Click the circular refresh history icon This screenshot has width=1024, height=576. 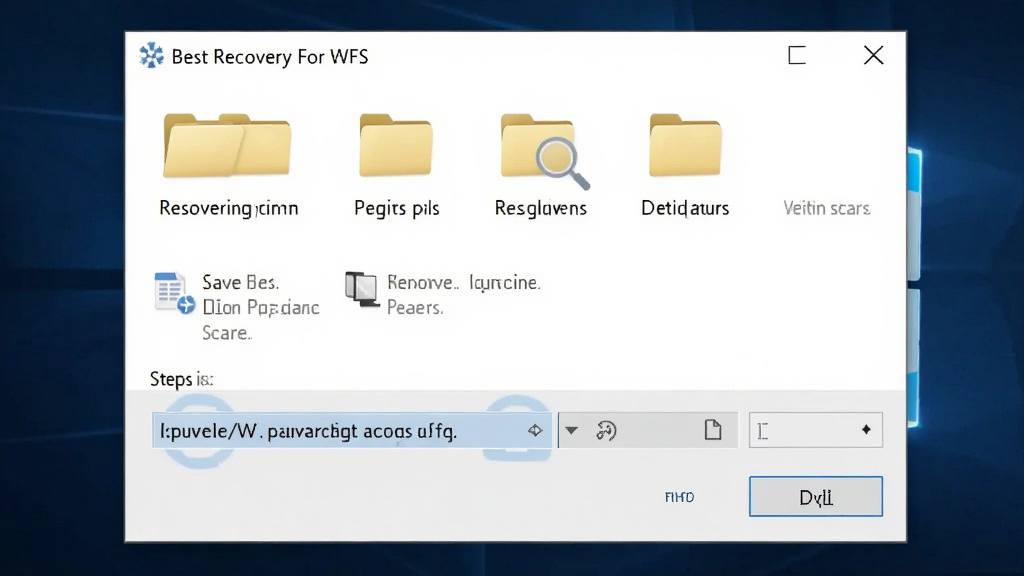click(606, 430)
